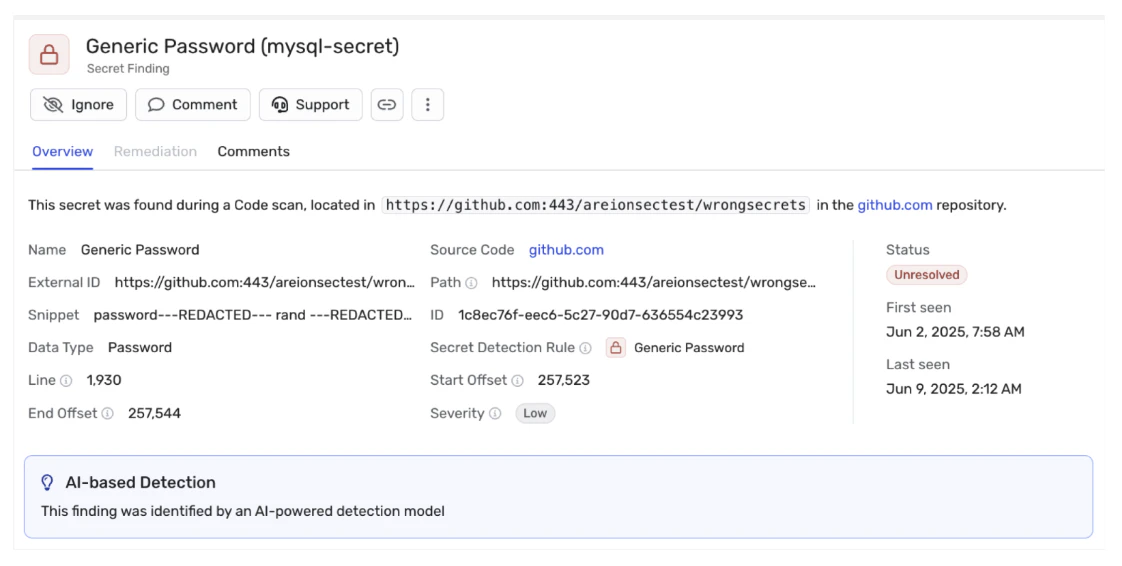Screen dimensions: 1122x566
Task: Click the info icon beside End Offset
Action: click(x=107, y=414)
